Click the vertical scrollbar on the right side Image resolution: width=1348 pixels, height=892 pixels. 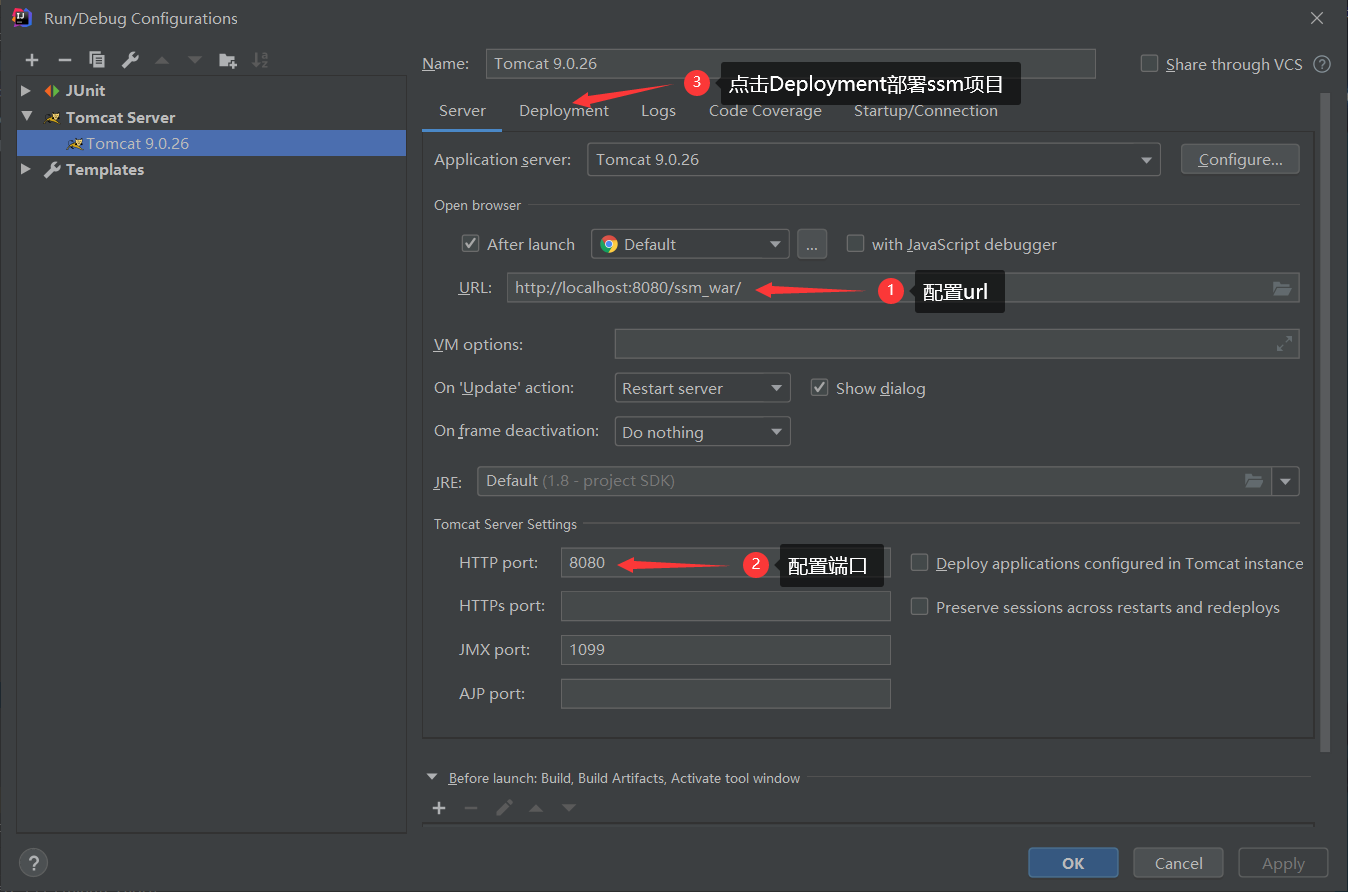tap(1326, 422)
